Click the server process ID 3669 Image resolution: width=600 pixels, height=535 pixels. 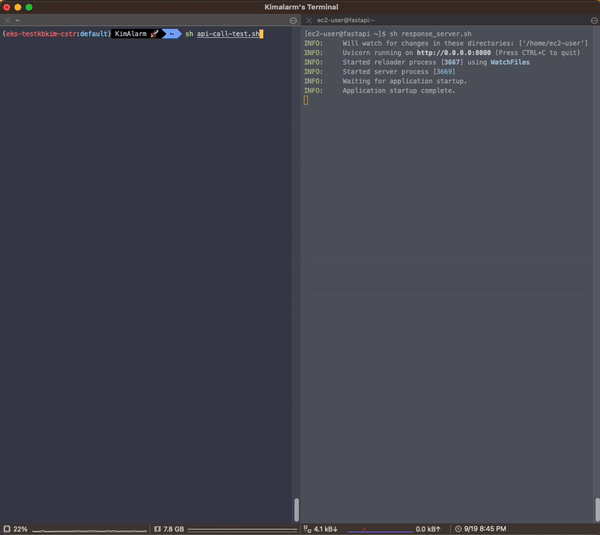click(444, 72)
